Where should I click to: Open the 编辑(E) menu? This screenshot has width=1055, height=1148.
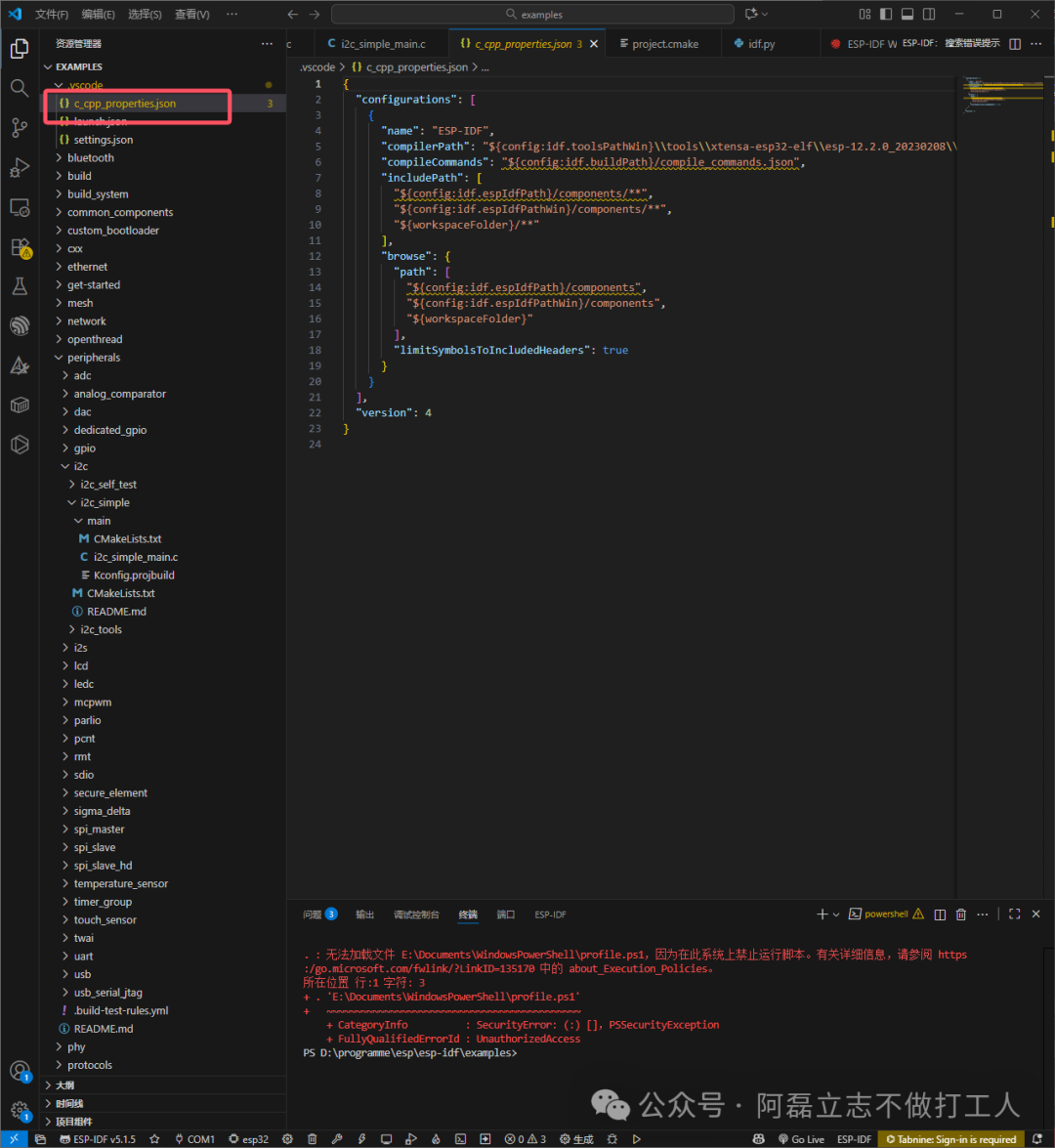(98, 14)
